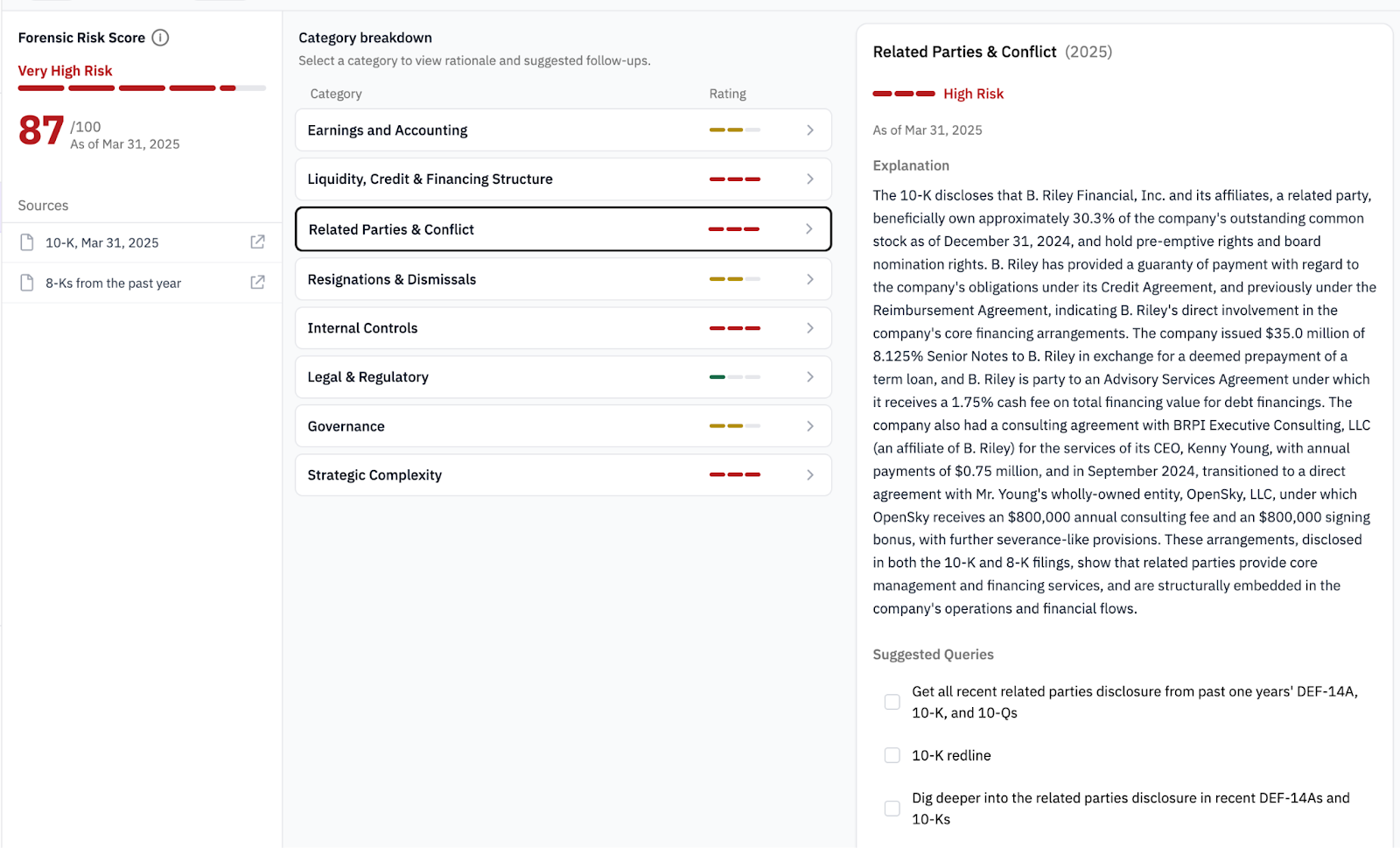Viewport: 1400px width, 848px height.
Task: Open external link for 10-K, Mar 31, 2025
Action: pos(257,242)
